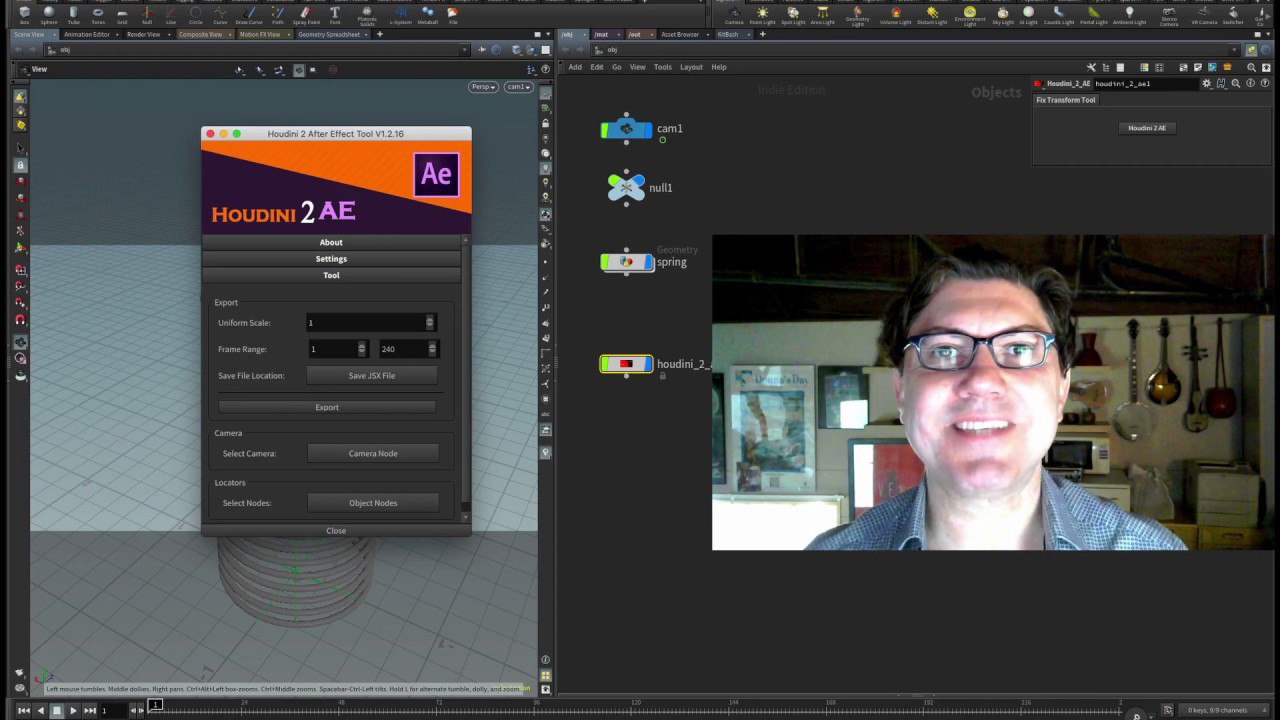Jump to the first frame of timeline
The width and height of the screenshot is (1280, 720).
(x=24, y=710)
